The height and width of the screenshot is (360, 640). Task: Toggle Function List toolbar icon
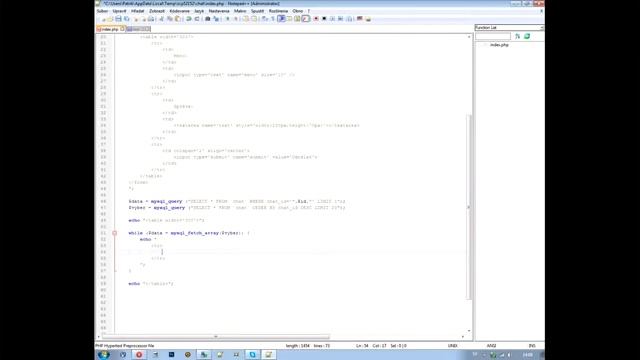305,19
